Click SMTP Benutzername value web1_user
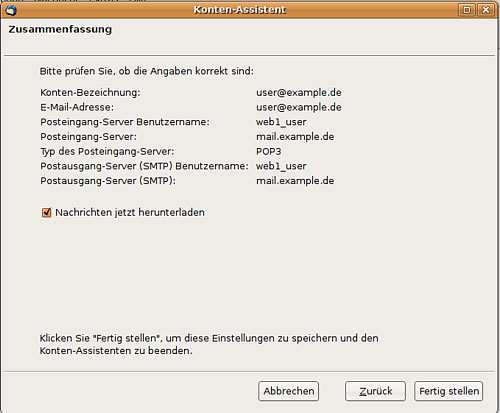The width and height of the screenshot is (500, 413). click(x=281, y=166)
